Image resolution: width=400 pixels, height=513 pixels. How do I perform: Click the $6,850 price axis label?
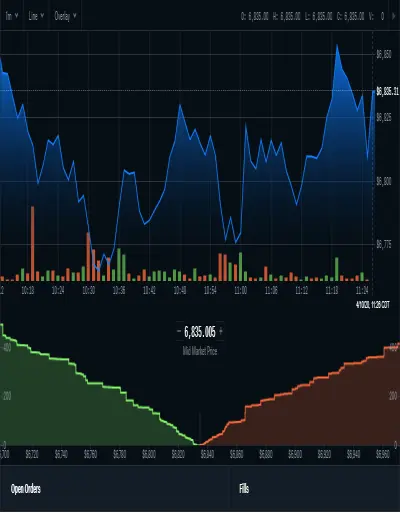[384, 54]
